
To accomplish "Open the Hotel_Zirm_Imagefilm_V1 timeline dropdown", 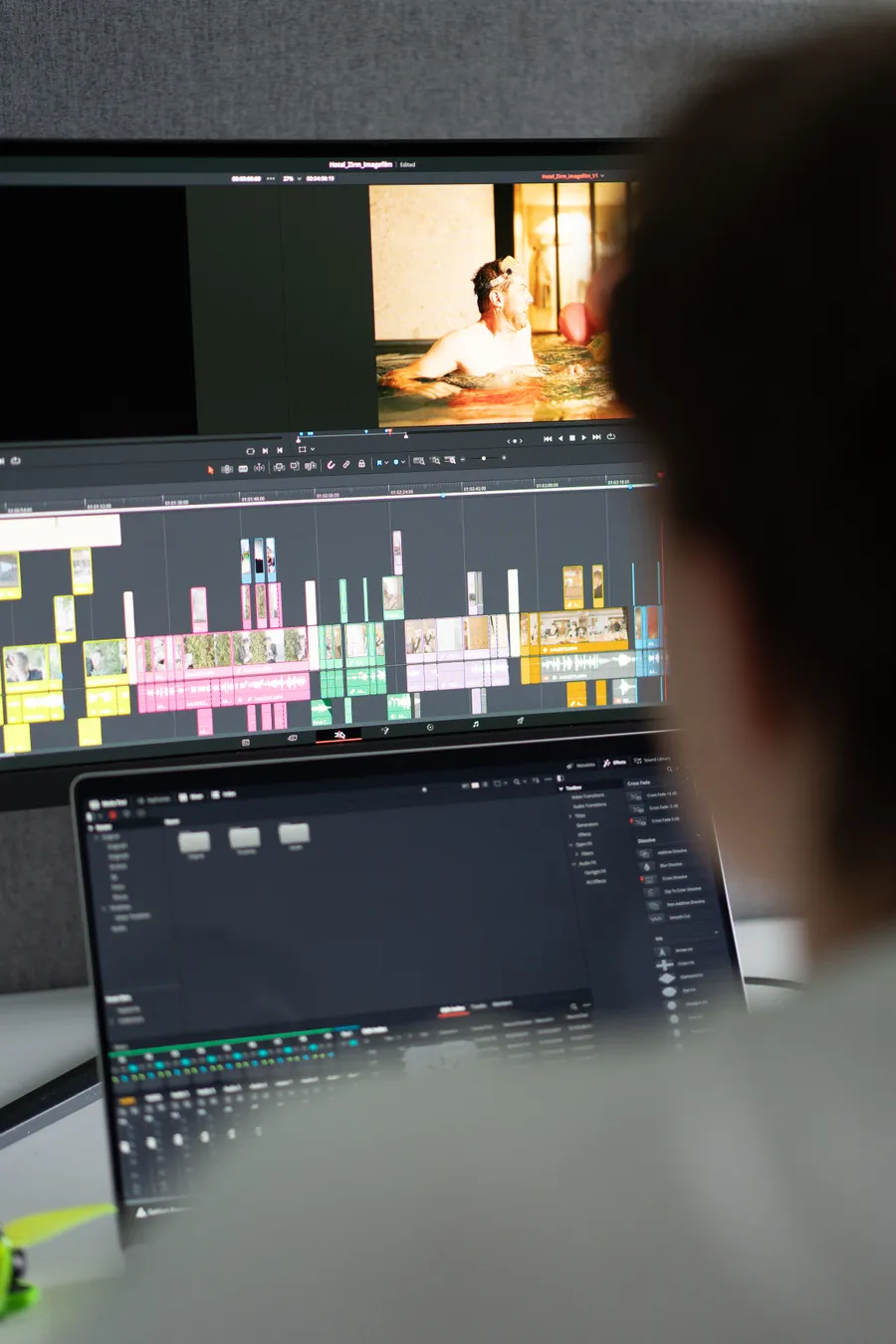I will tap(572, 176).
